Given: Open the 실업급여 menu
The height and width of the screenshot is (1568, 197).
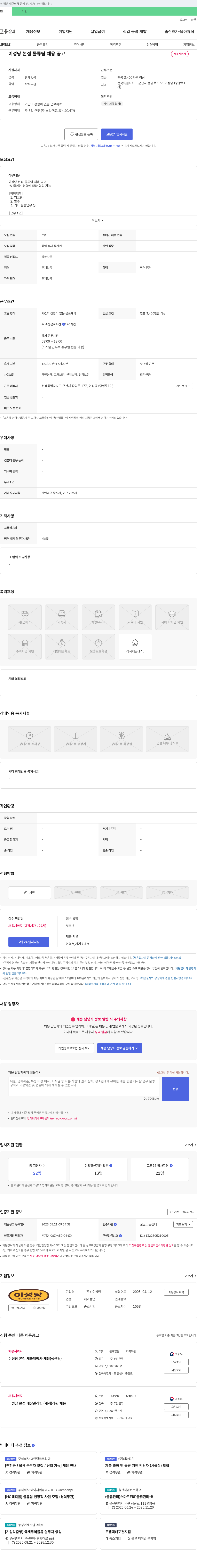Looking at the screenshot, I should pos(98,32).
